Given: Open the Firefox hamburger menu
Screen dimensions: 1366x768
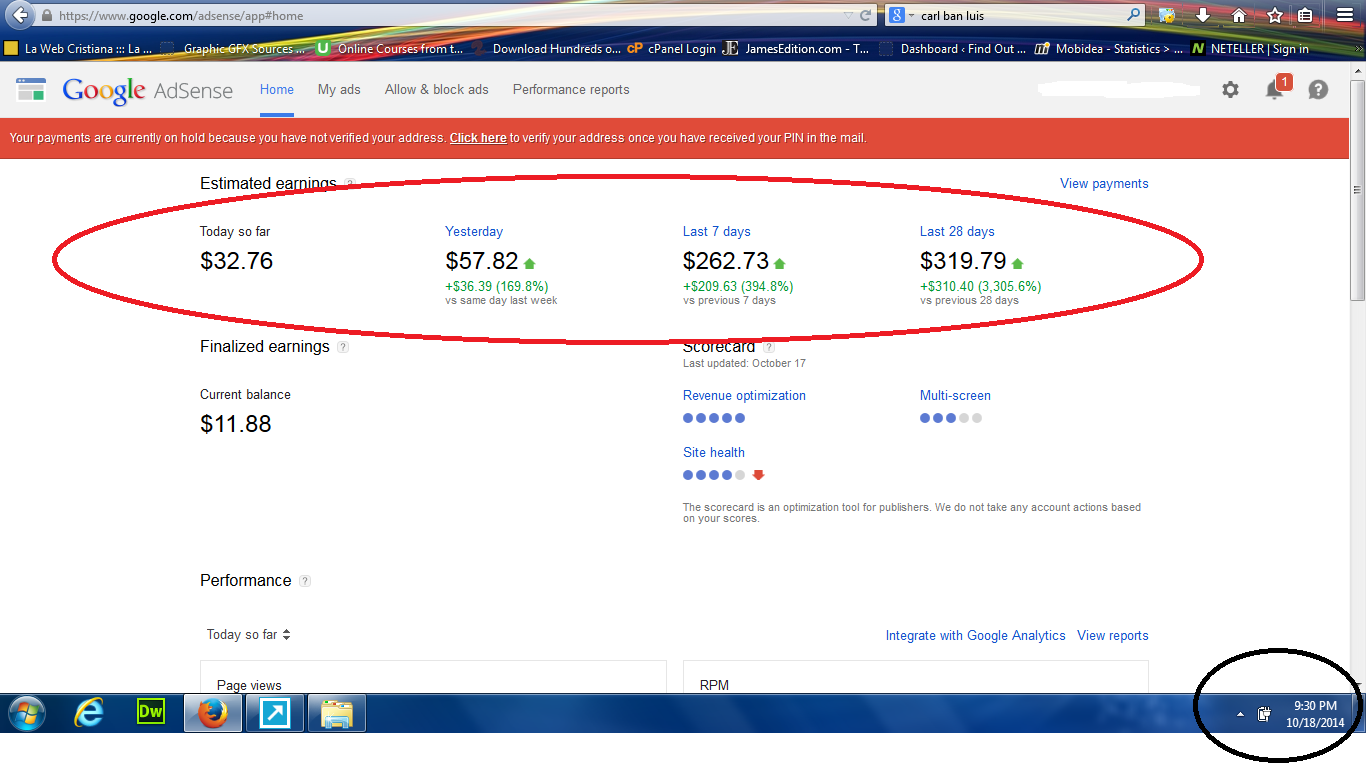Looking at the screenshot, I should [1345, 15].
